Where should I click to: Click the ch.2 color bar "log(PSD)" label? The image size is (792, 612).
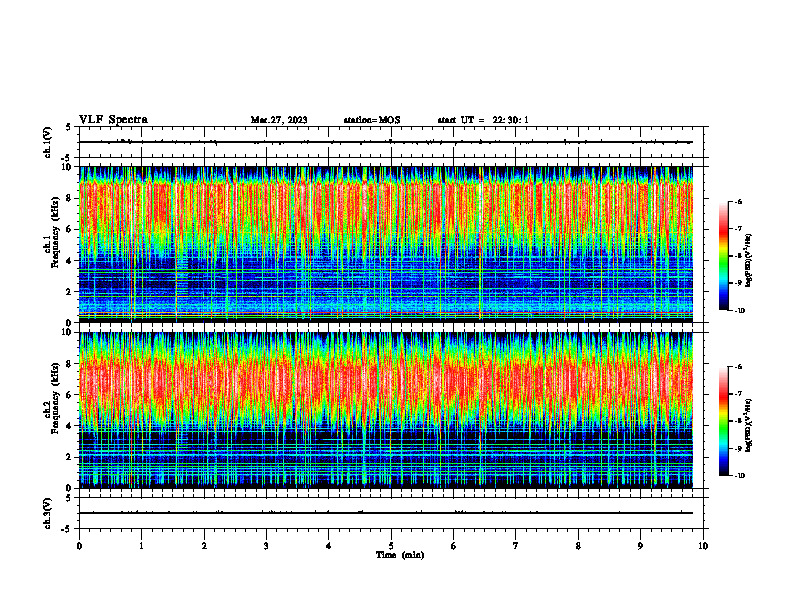(x=749, y=425)
